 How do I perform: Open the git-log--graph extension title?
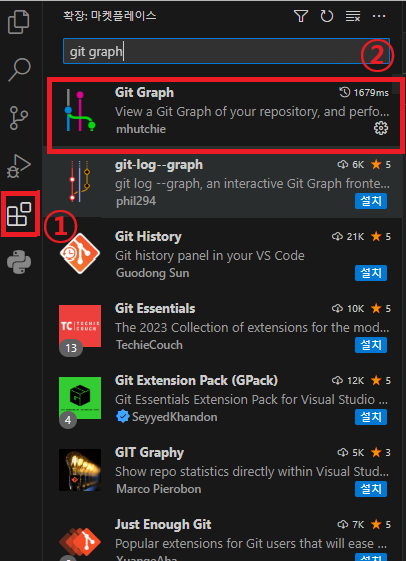(x=159, y=165)
